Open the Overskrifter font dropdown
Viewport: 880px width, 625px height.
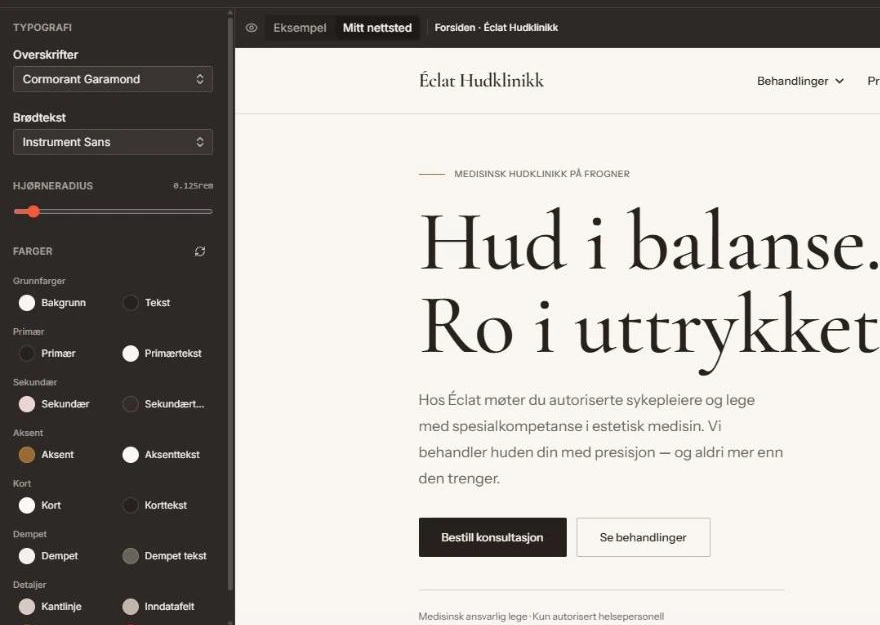coord(113,79)
